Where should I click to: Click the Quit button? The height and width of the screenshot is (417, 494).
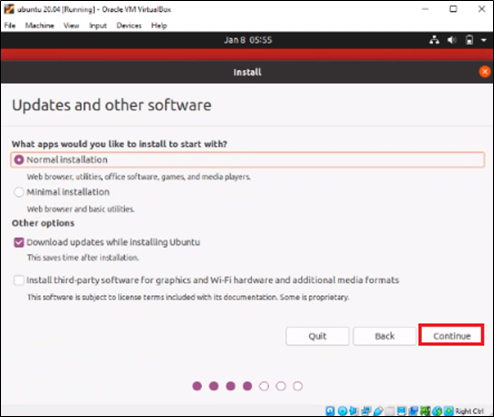pyautogui.click(x=317, y=336)
